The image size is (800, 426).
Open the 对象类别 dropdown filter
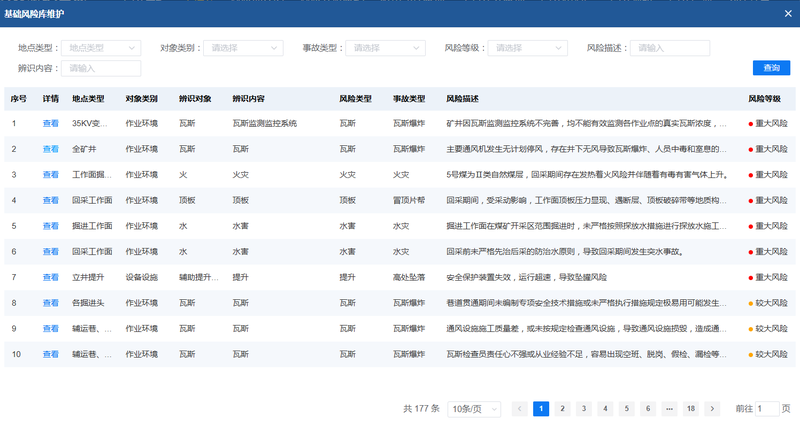pos(243,48)
